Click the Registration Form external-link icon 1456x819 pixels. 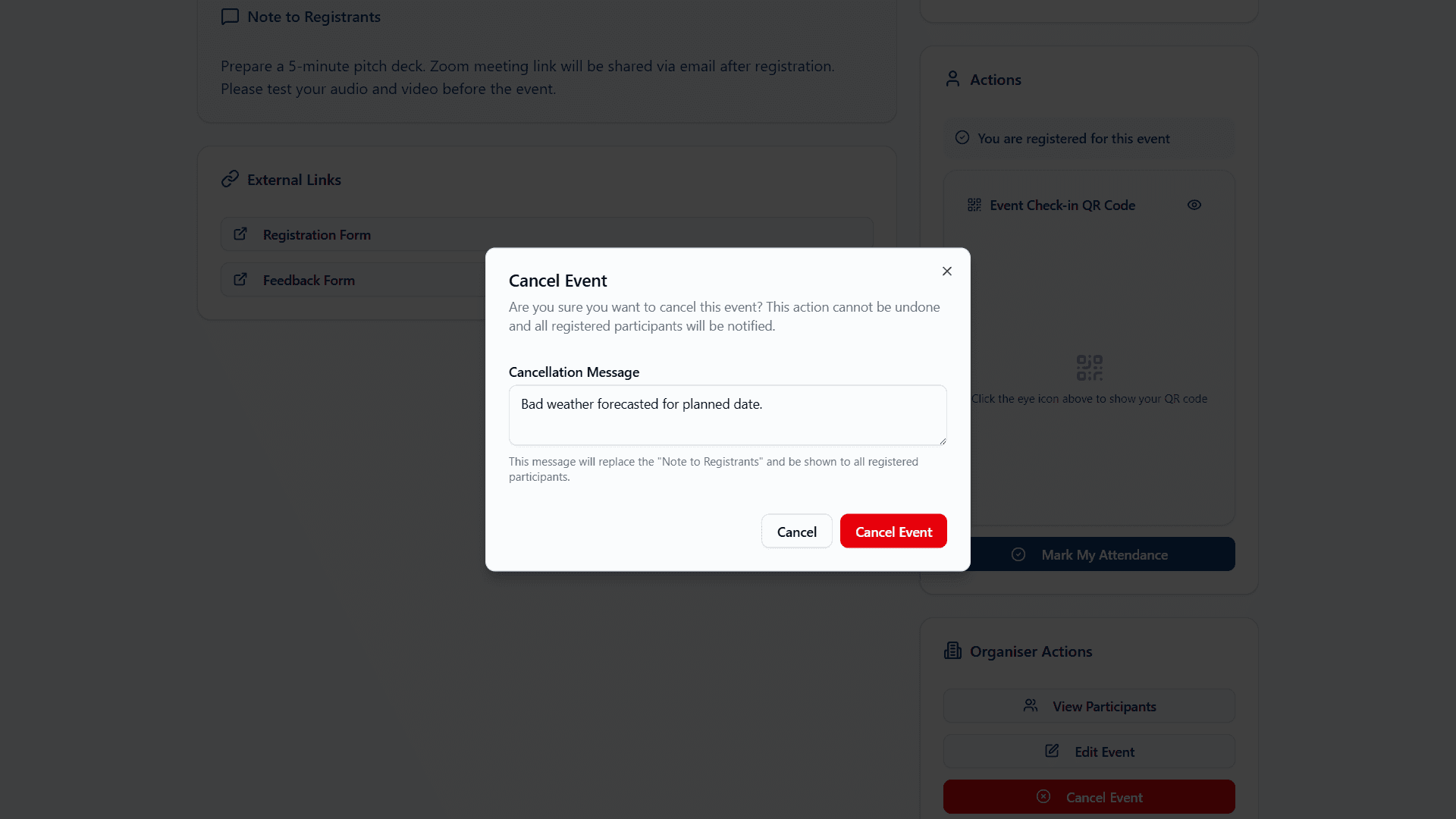(240, 234)
